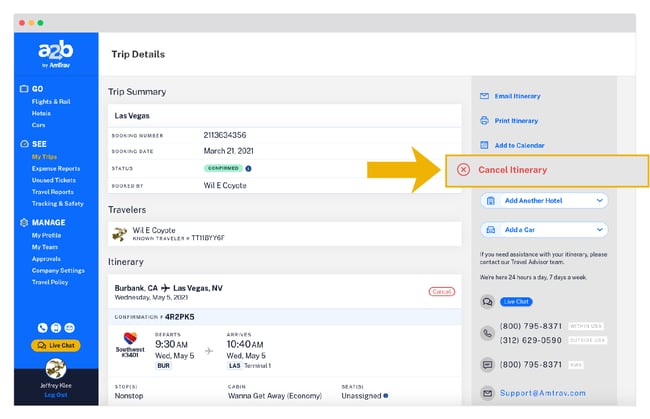Screen dimensions: 650x419
Task: Select Unused Tickets from the sidebar
Action: [54, 180]
